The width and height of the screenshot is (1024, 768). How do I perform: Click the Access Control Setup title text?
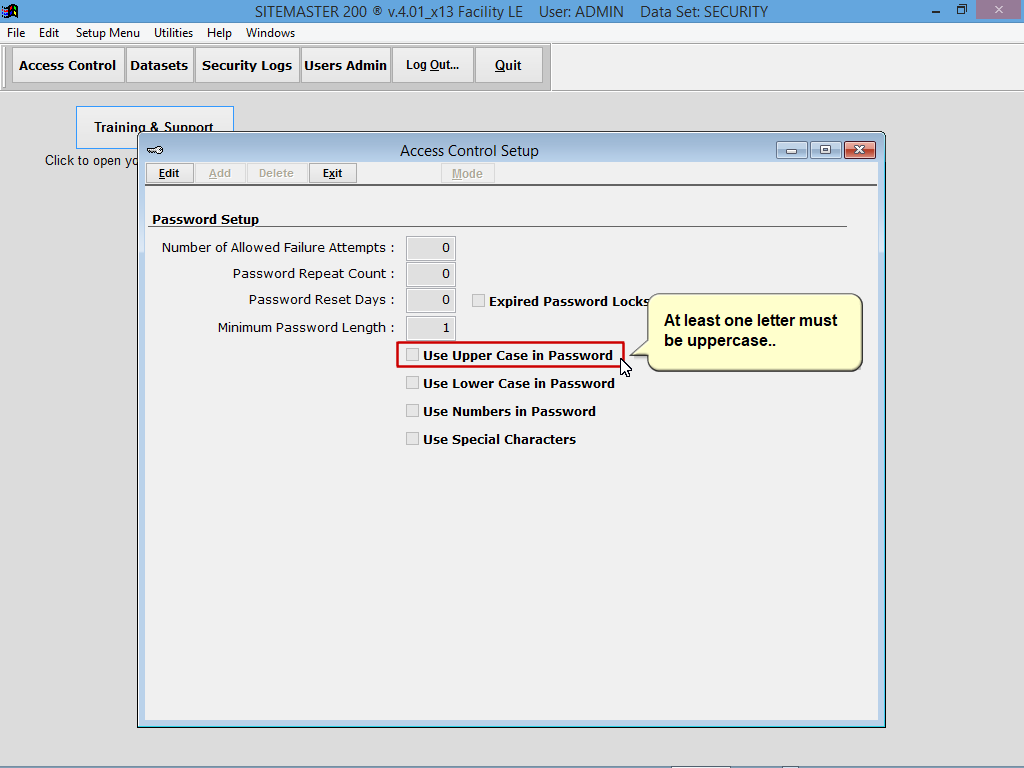(x=470, y=151)
